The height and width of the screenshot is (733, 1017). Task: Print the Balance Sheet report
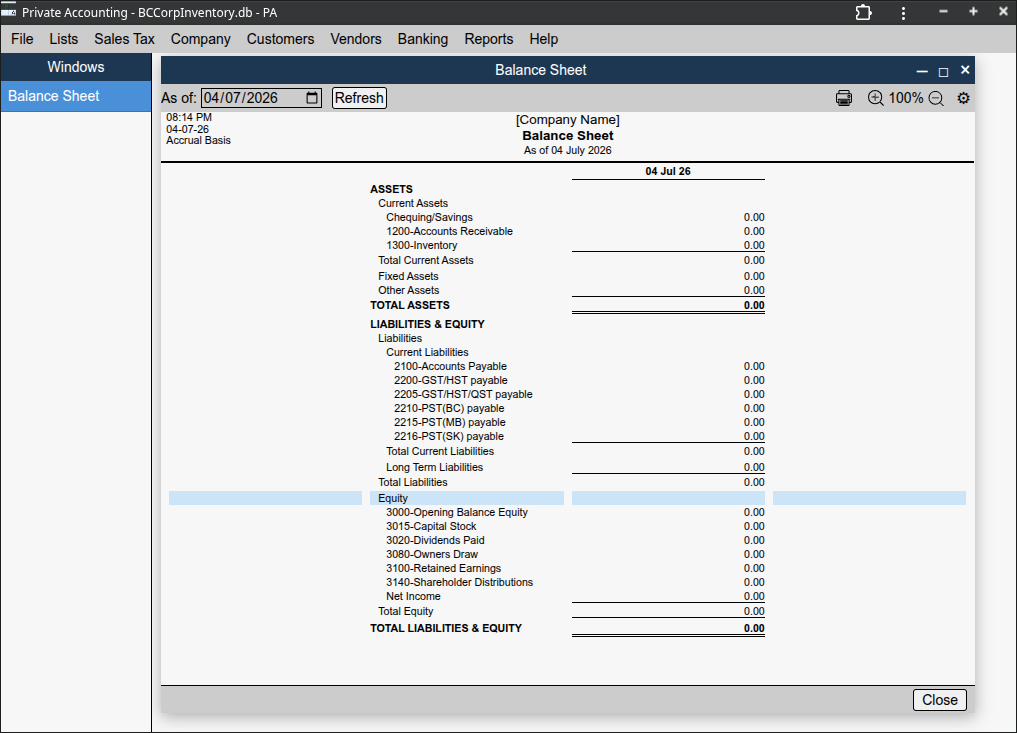[843, 98]
